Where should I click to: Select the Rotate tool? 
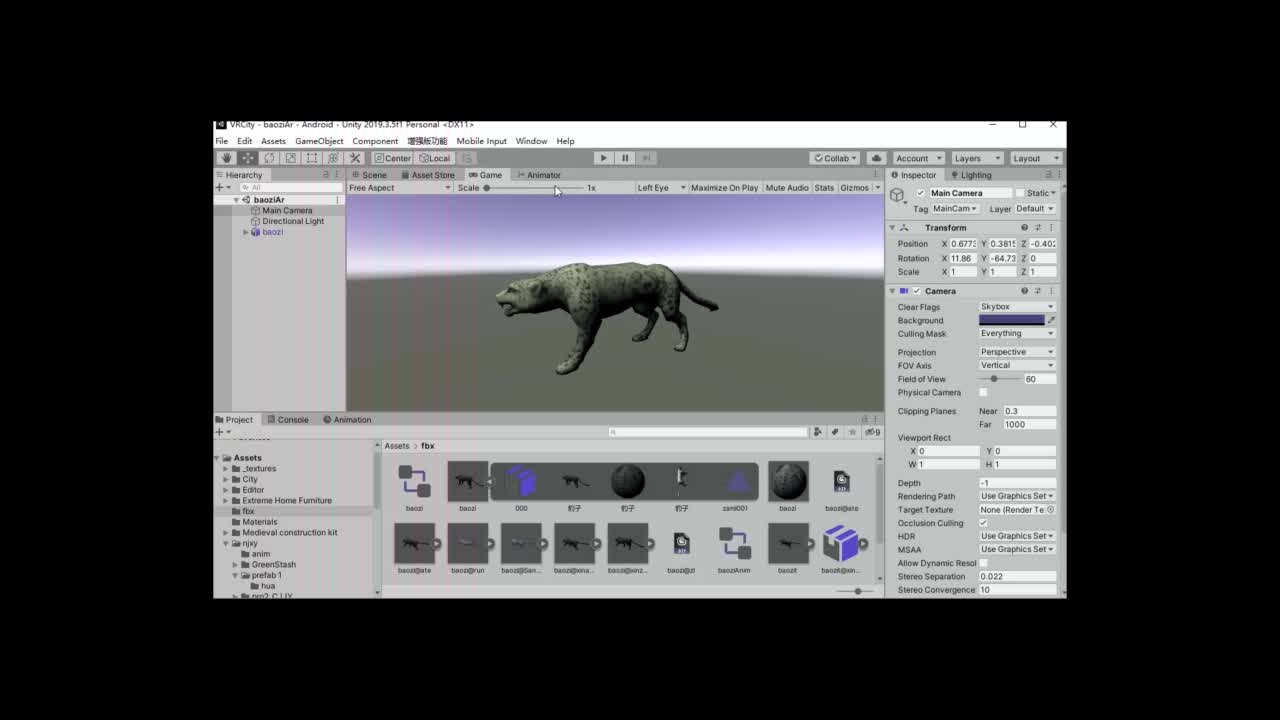click(x=269, y=158)
